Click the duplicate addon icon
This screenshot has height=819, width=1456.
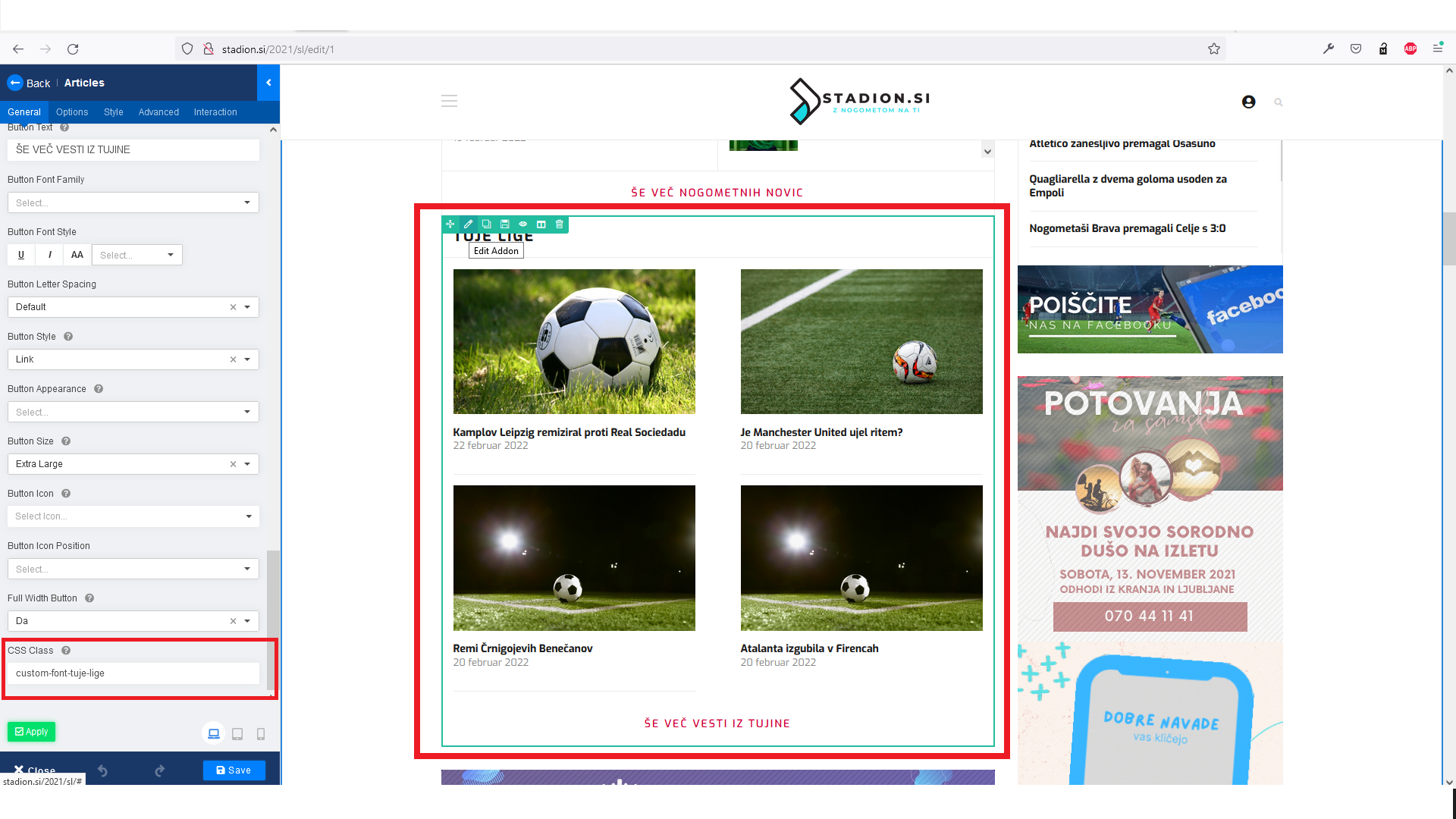(x=487, y=224)
